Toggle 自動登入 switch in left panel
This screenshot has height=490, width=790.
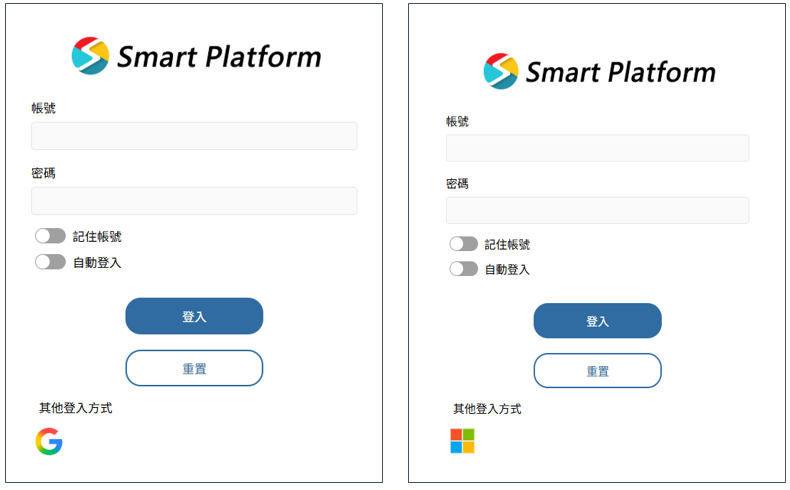pos(50,262)
